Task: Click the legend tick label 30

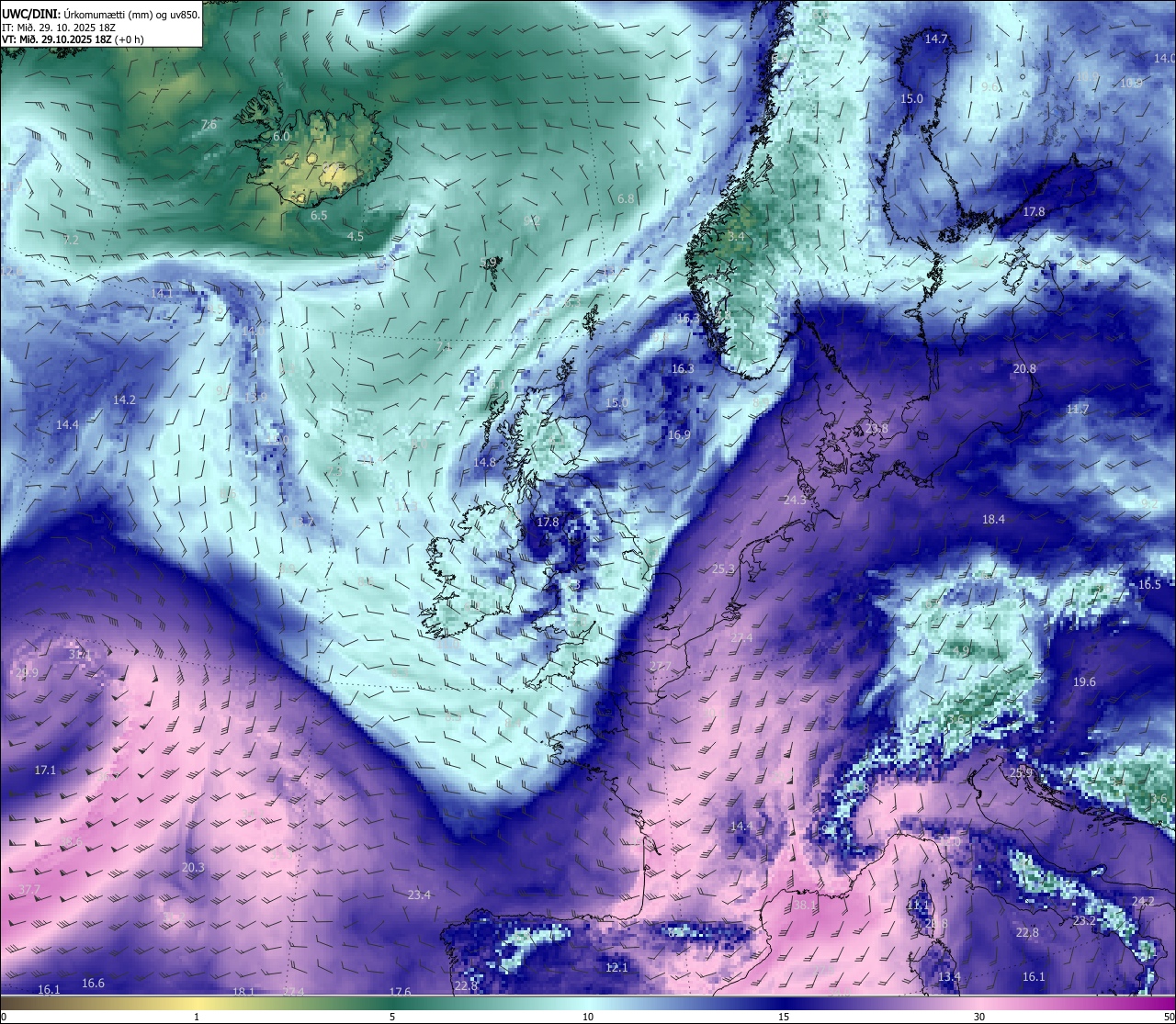Action: (979, 1017)
